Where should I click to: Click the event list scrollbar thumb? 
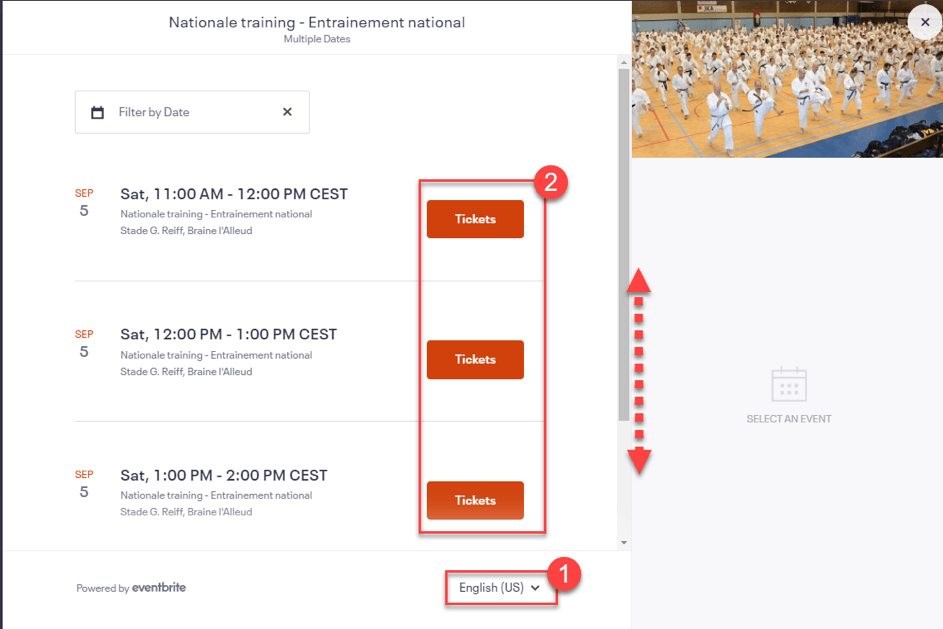pyautogui.click(x=624, y=240)
